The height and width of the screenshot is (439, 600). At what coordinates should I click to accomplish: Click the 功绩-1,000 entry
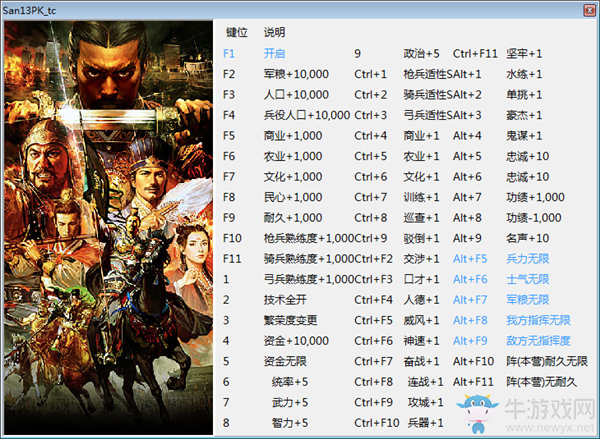534,218
